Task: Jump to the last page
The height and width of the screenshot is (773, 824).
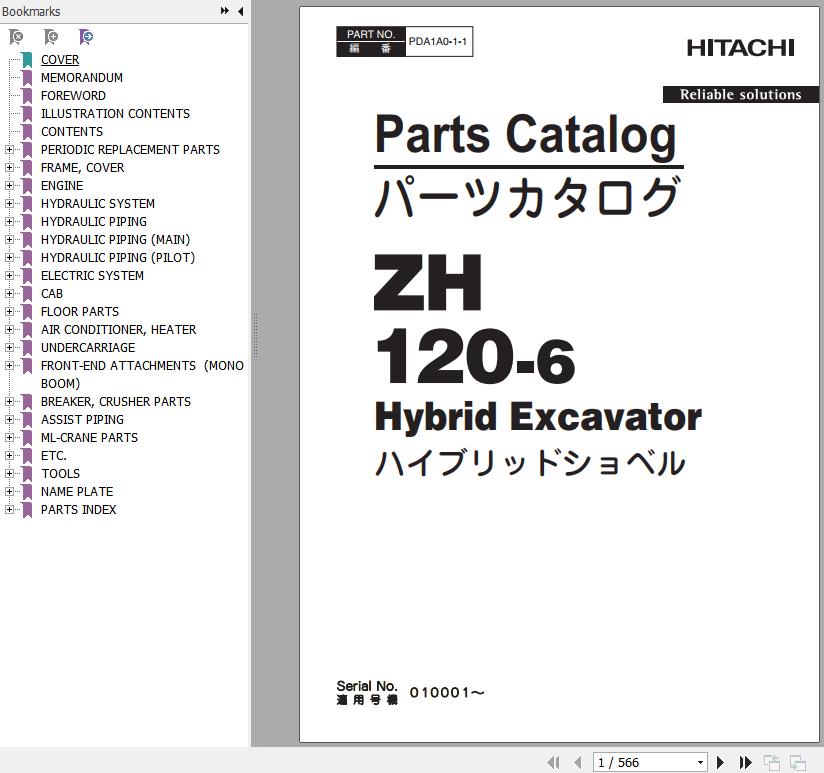Action: (745, 762)
